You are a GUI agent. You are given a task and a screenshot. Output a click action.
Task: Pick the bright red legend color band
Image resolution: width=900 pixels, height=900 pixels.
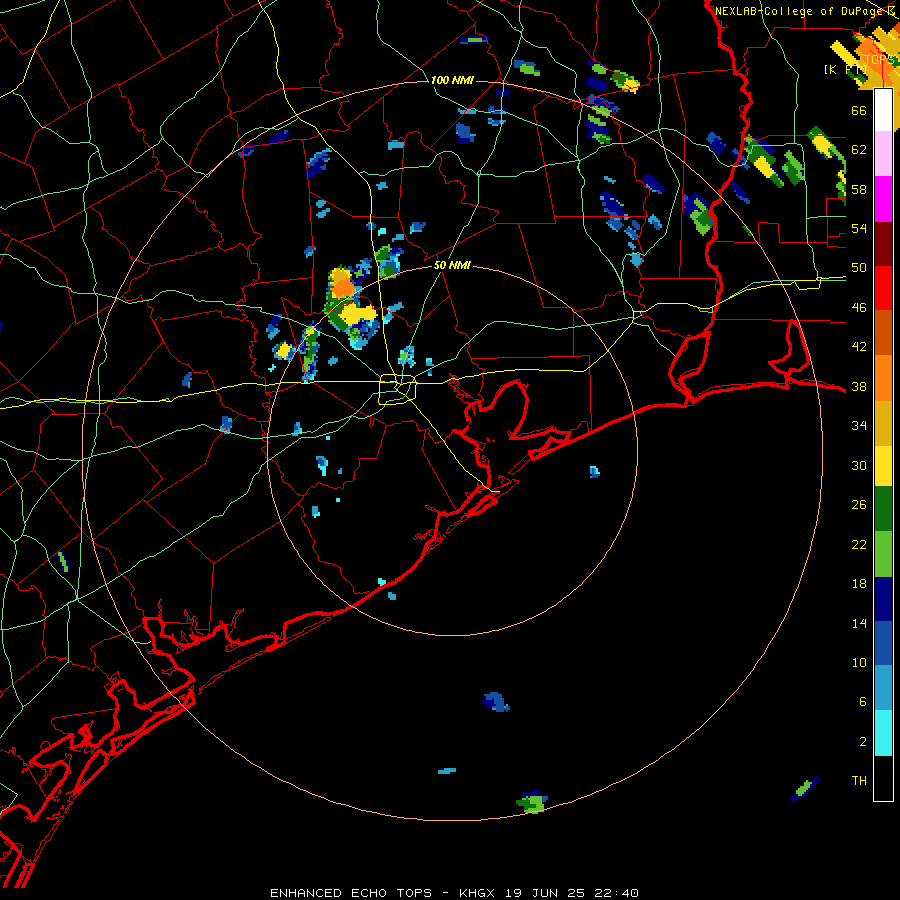pos(883,288)
